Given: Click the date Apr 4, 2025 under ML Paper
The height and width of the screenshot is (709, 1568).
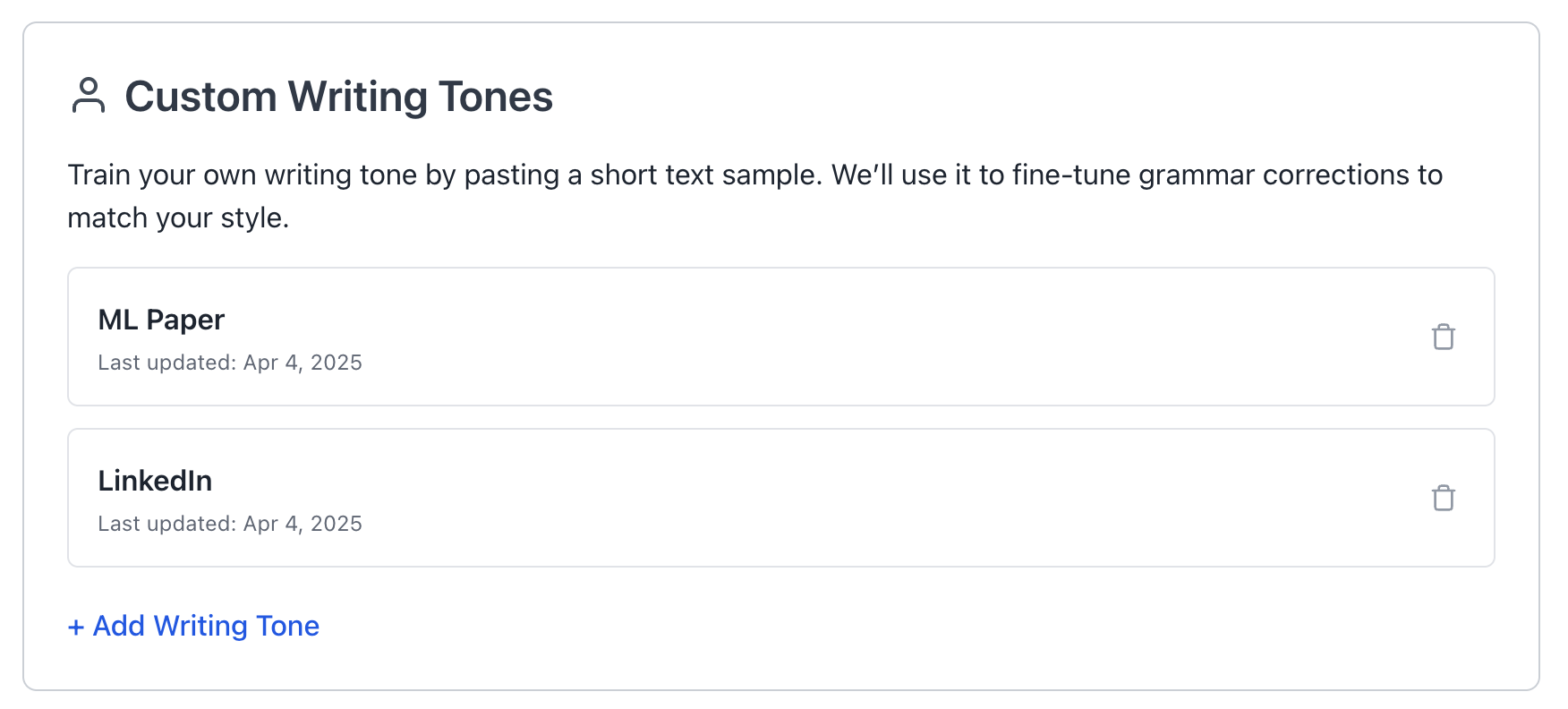Looking at the screenshot, I should point(303,363).
